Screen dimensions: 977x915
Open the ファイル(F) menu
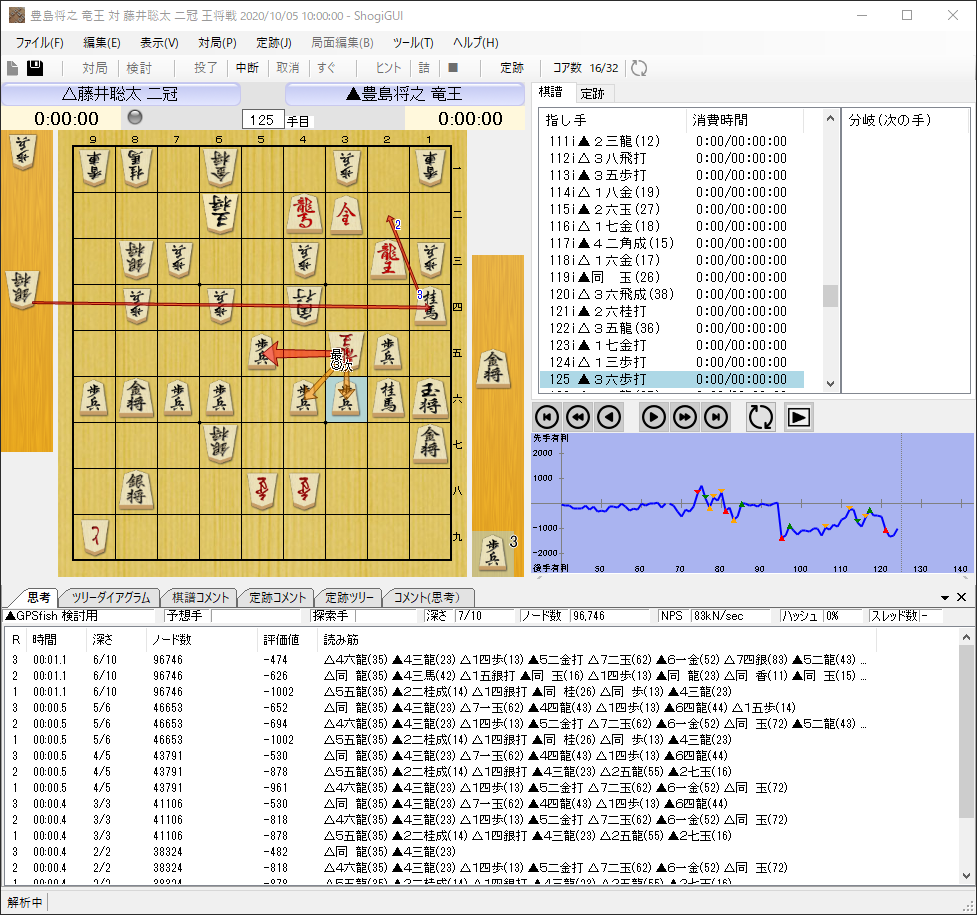(x=39, y=43)
